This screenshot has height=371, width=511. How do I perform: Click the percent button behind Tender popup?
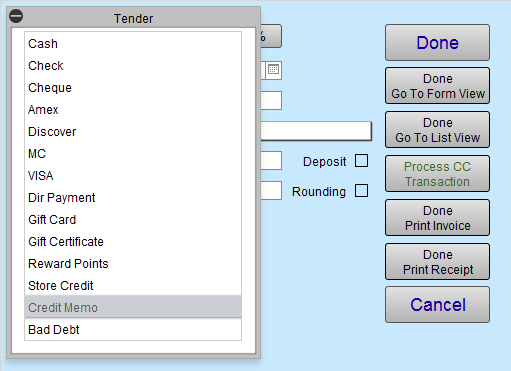(271, 36)
